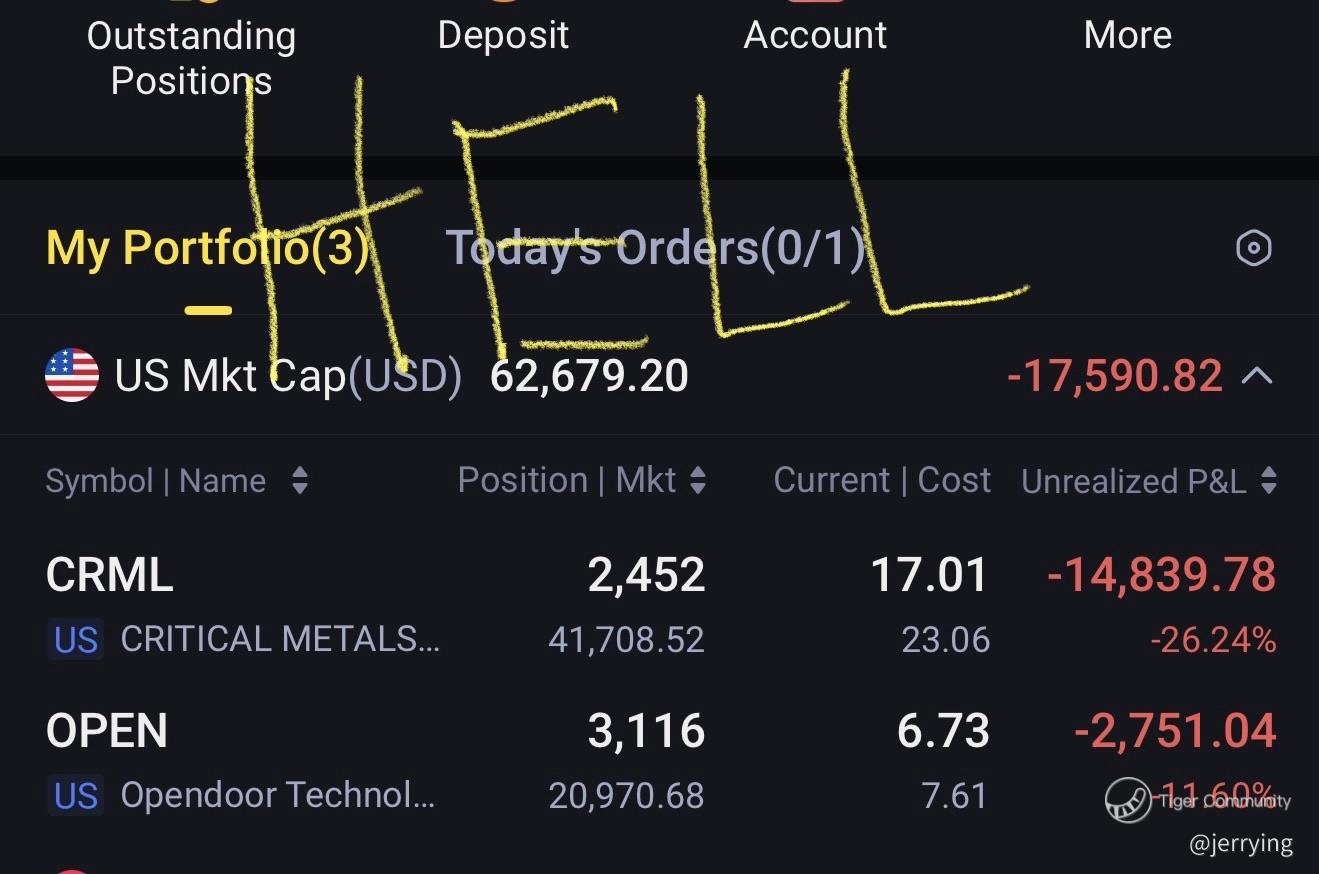Sort by Position | Mkt arrows
1319x874 pixels.
tap(698, 481)
